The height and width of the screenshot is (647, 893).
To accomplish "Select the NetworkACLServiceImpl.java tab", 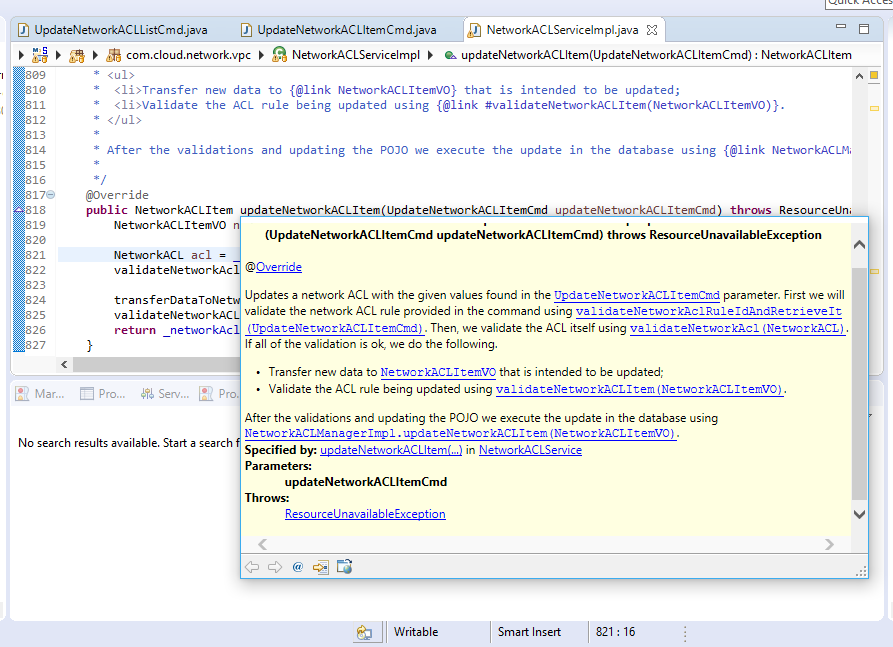I will coord(562,30).
